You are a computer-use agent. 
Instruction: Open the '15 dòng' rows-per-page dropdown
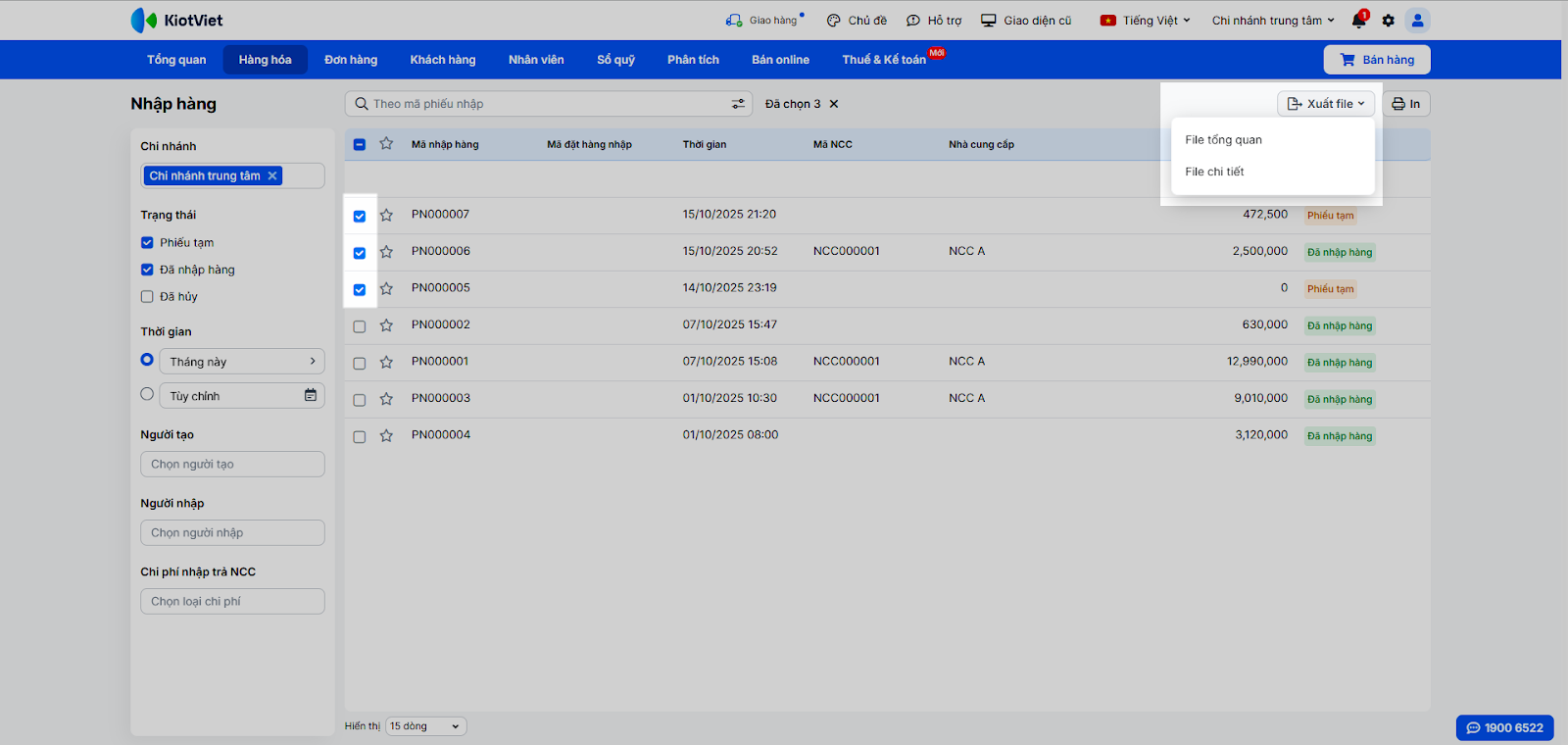(x=425, y=726)
